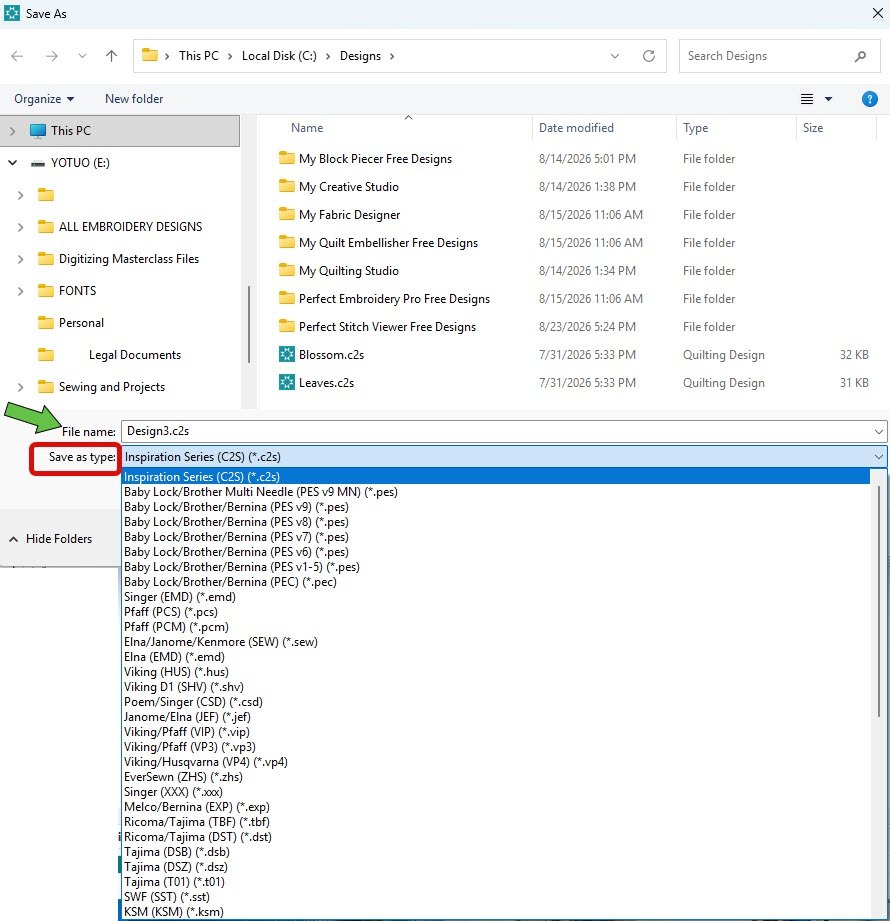Click the New folder button
Image resolution: width=890 pixels, height=921 pixels.
click(134, 99)
